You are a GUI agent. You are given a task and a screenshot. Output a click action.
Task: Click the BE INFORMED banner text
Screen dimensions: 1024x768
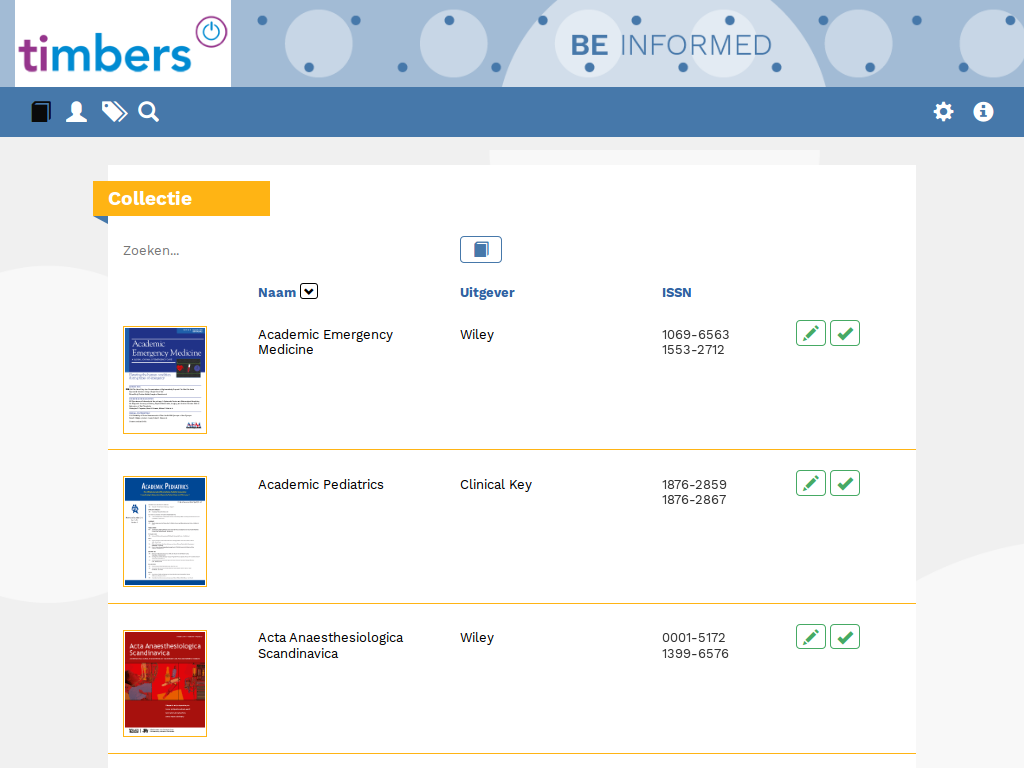pos(671,46)
